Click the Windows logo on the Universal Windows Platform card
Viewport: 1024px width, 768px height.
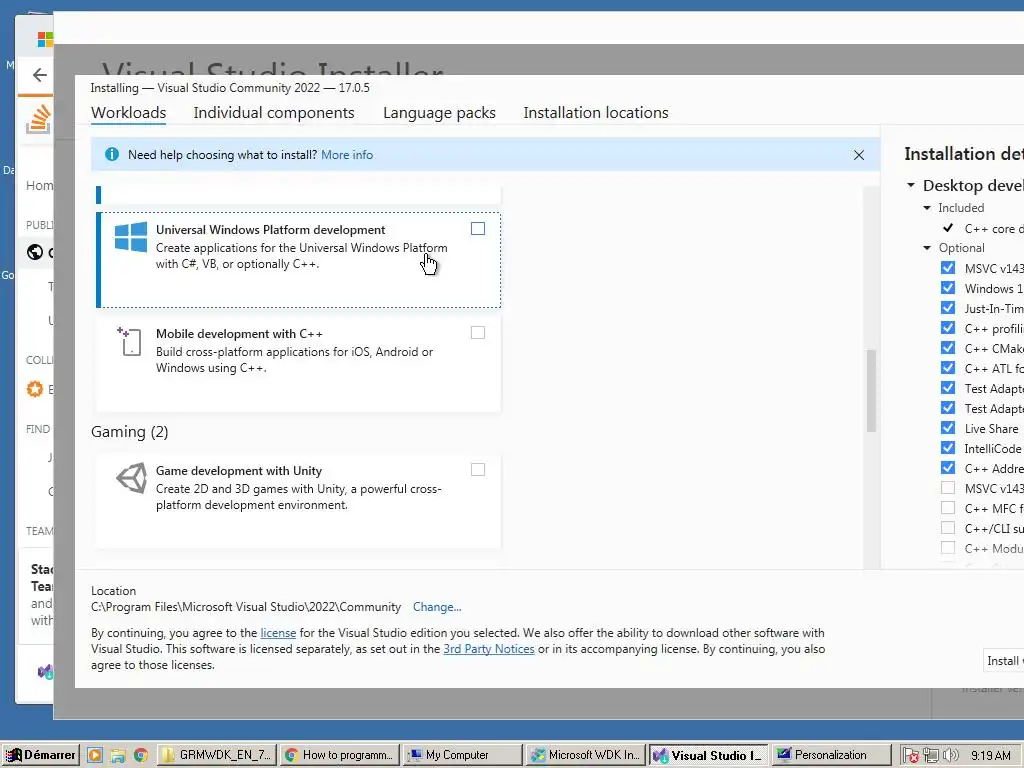[x=131, y=237]
